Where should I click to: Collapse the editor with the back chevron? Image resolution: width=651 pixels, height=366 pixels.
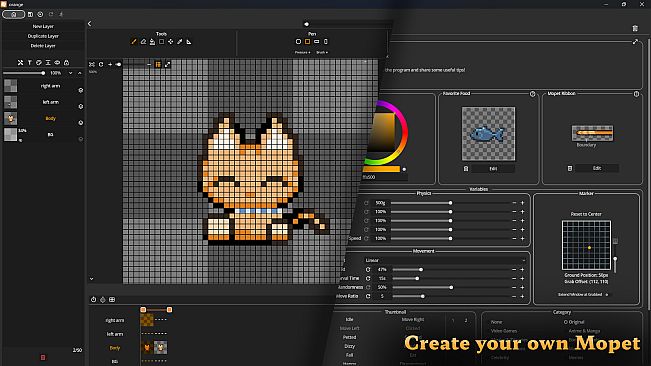pos(90,24)
